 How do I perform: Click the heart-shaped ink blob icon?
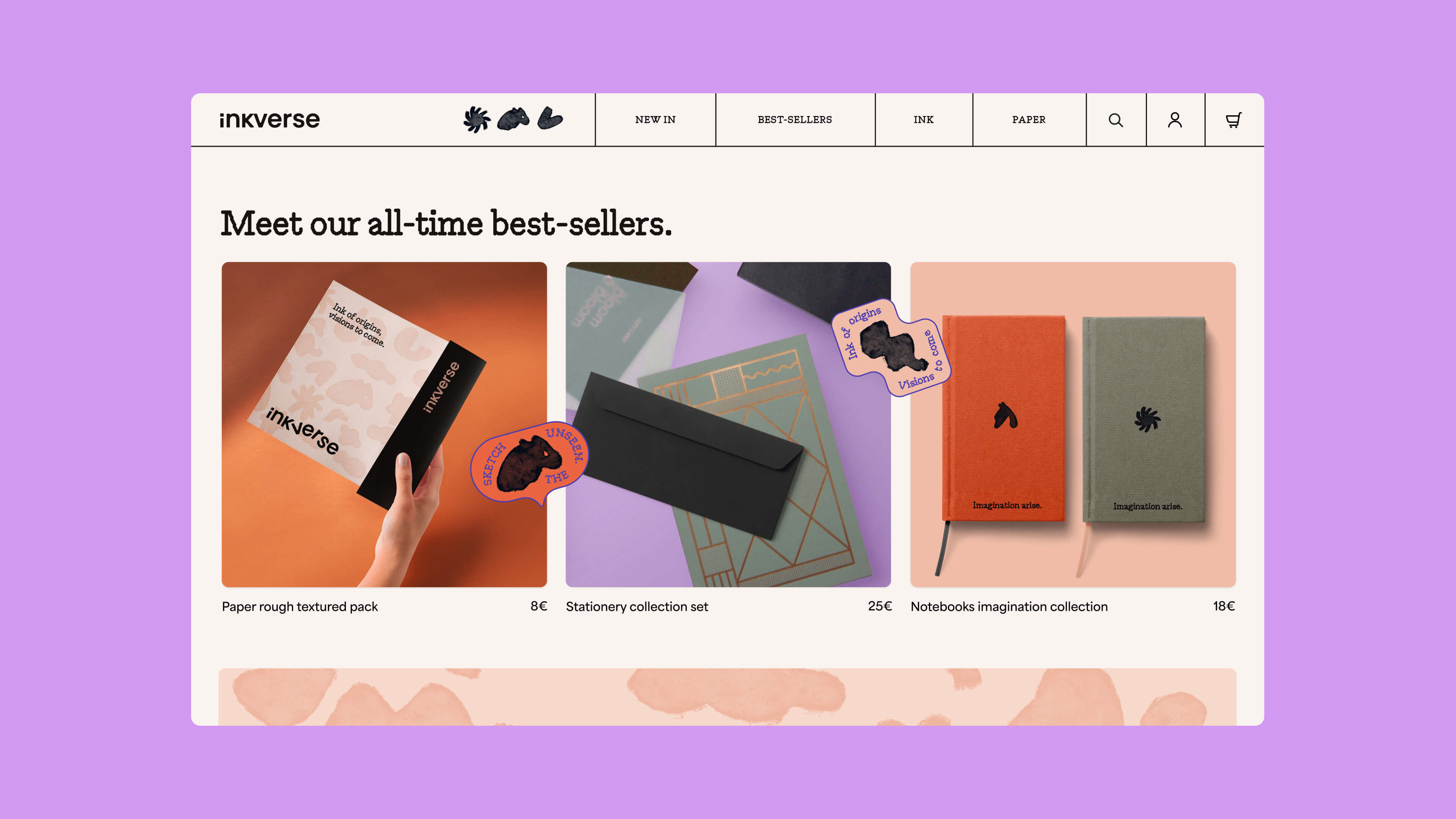[x=549, y=118]
